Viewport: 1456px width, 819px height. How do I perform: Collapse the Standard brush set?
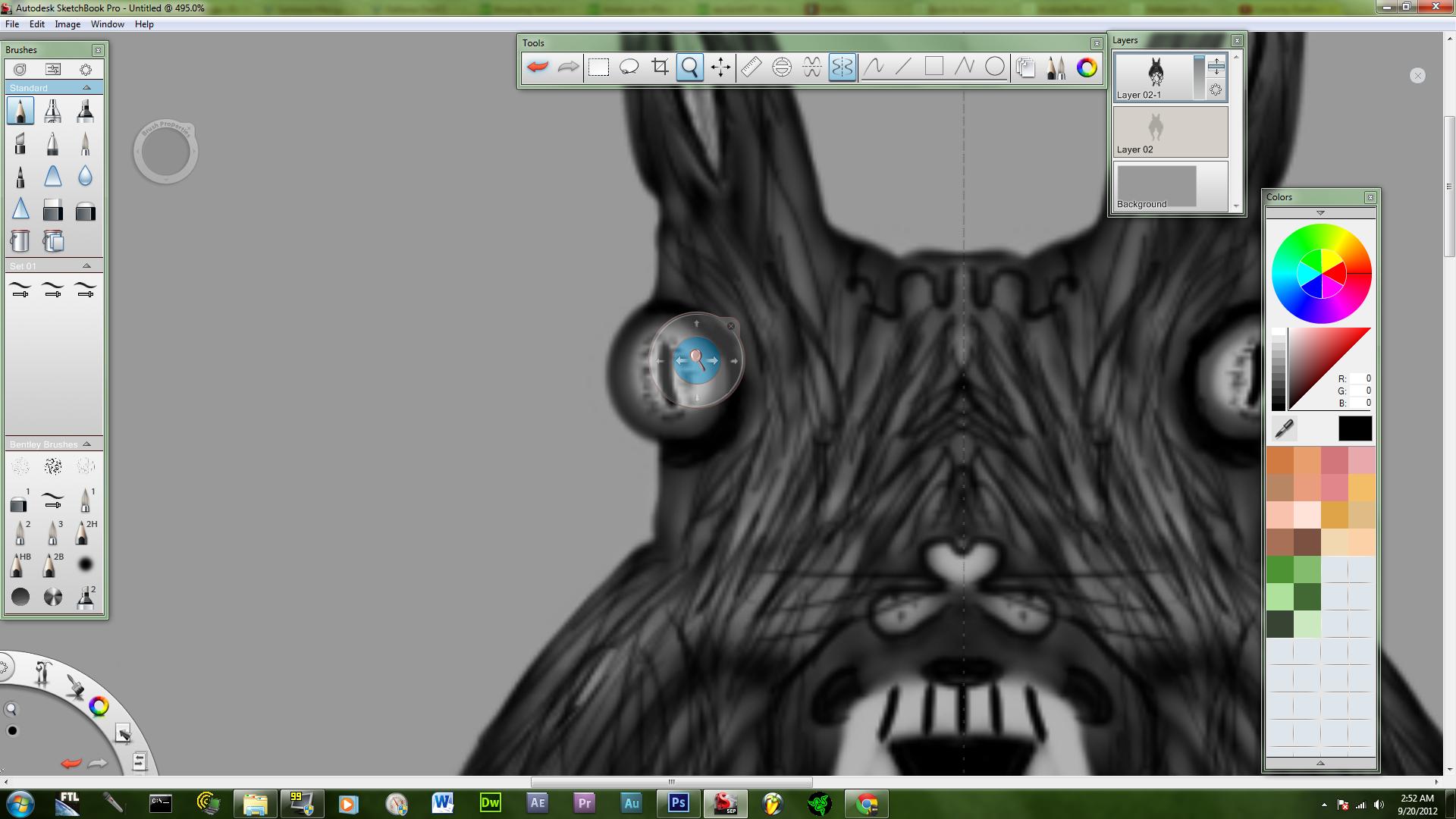[x=86, y=88]
